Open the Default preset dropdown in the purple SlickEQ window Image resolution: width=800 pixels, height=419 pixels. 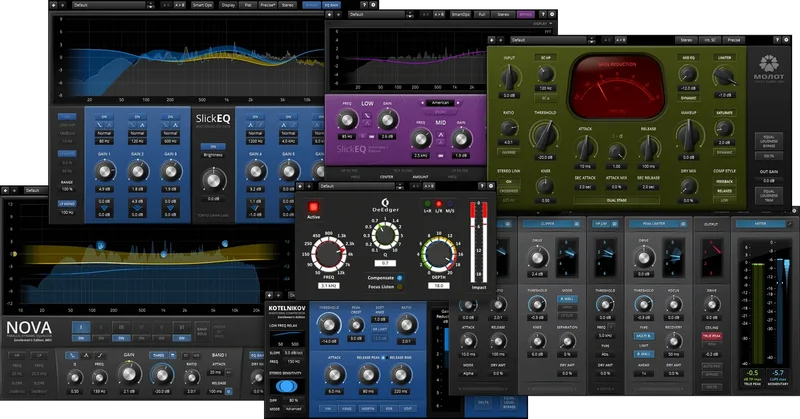pos(378,14)
